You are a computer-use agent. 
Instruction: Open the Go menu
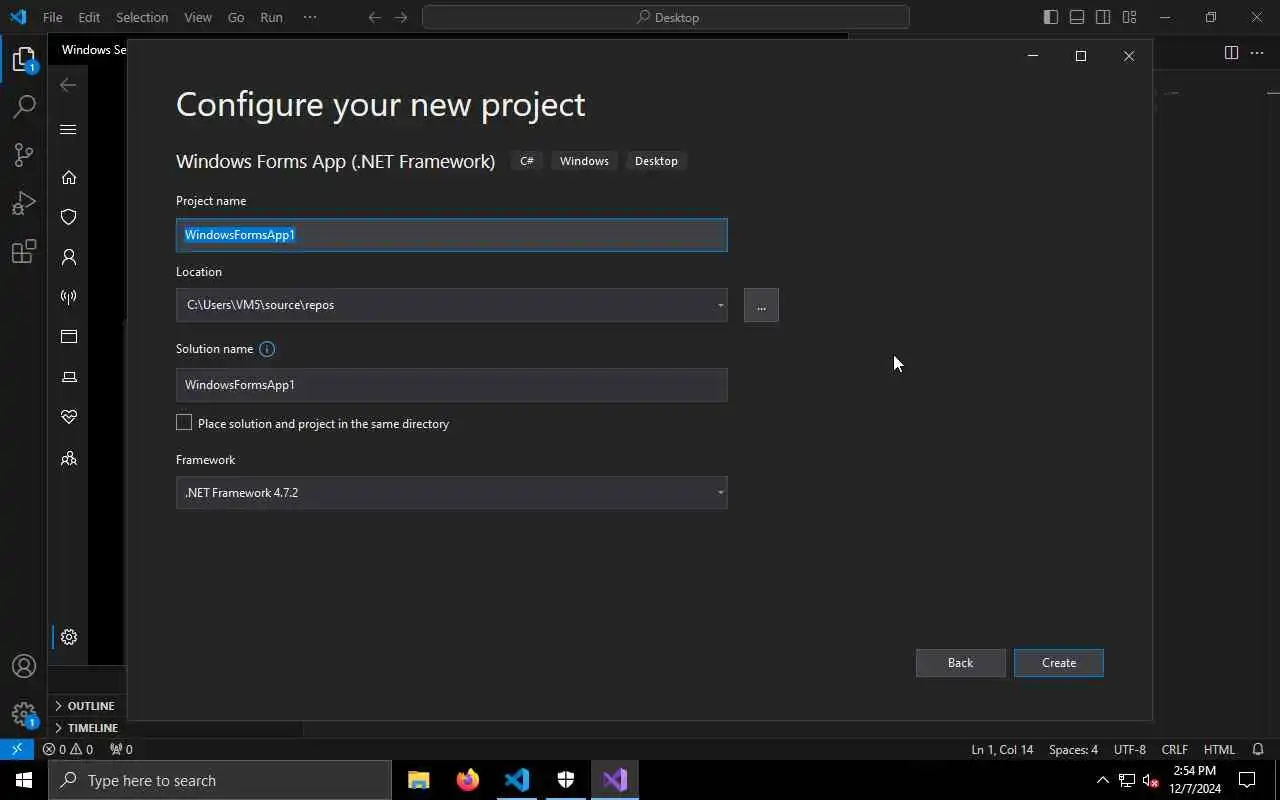[236, 17]
